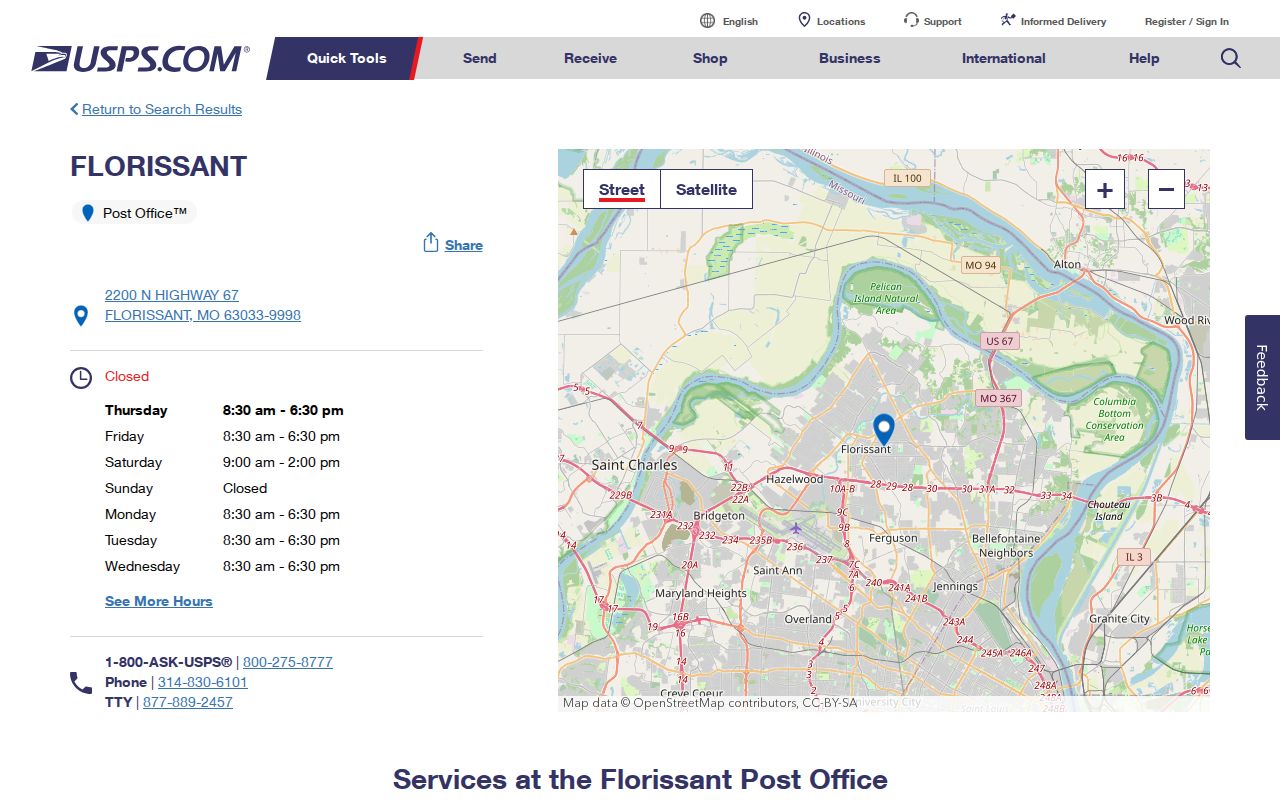This screenshot has height=800, width=1280.
Task: Open the Business menu
Action: 850,58
